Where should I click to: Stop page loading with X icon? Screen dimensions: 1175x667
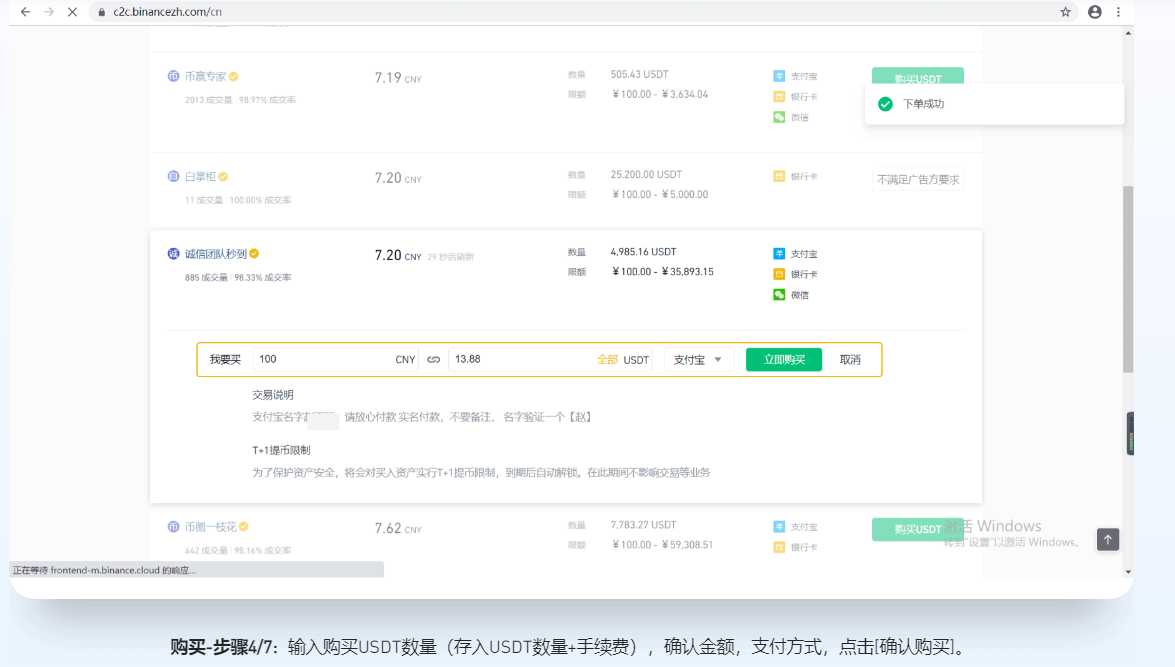[x=72, y=12]
